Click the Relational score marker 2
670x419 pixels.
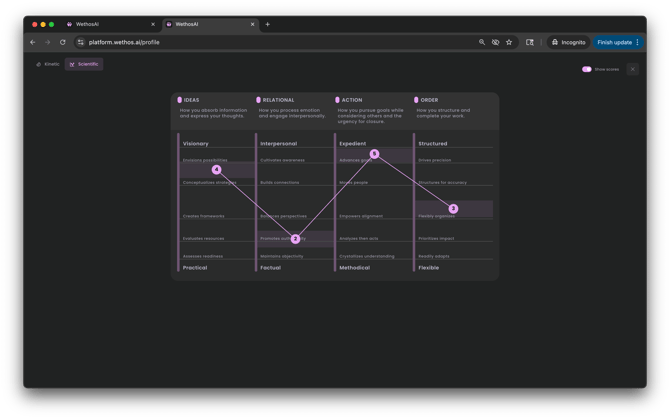295,239
